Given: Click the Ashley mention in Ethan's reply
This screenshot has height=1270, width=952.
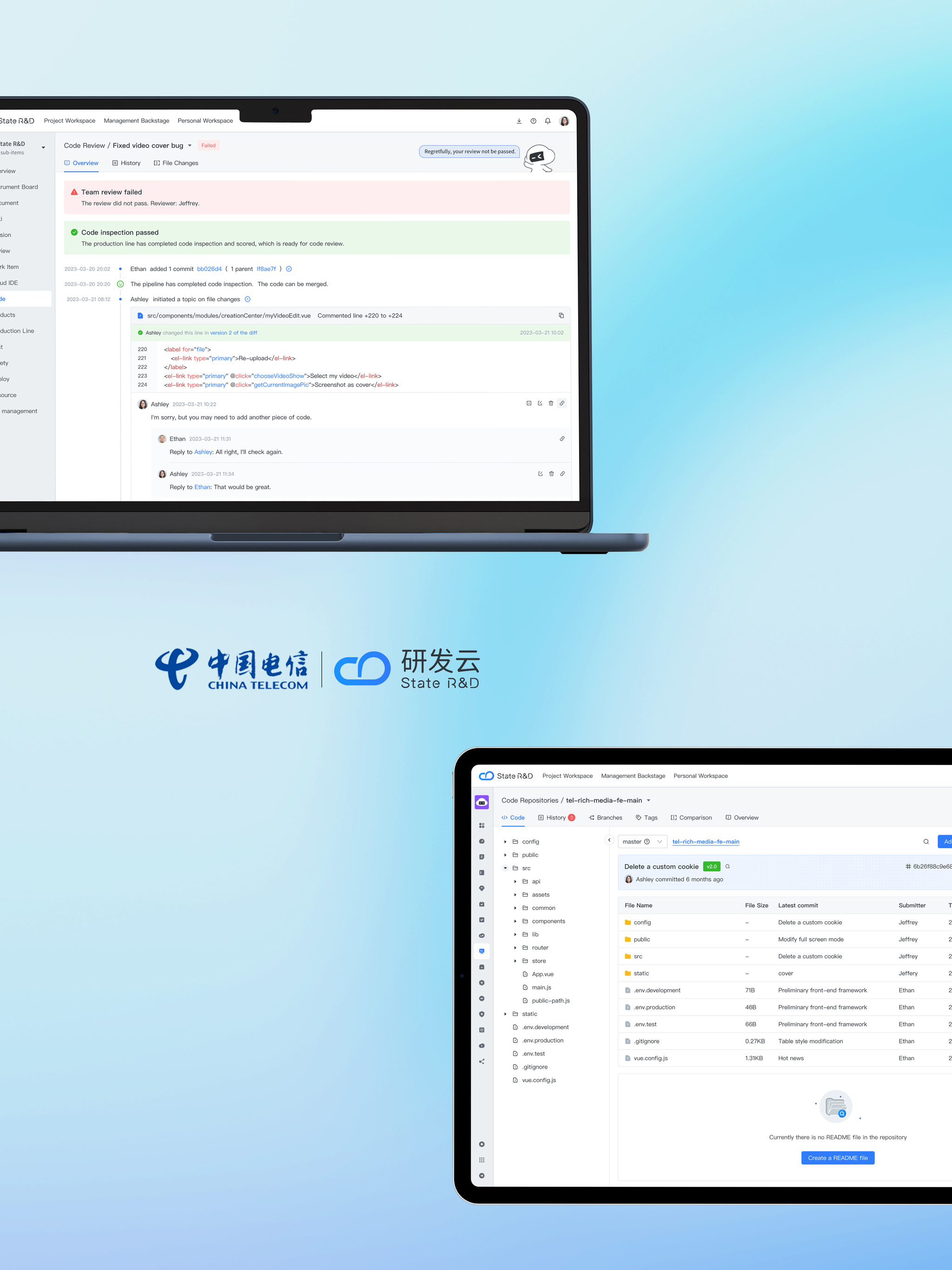Looking at the screenshot, I should 203,452.
